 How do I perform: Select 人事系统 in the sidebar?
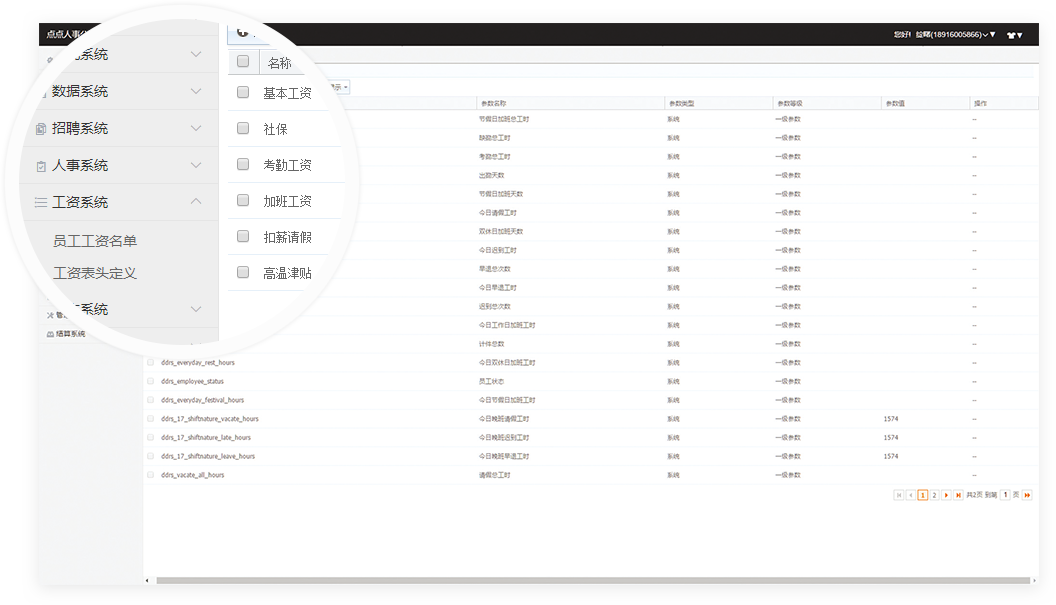click(80, 166)
